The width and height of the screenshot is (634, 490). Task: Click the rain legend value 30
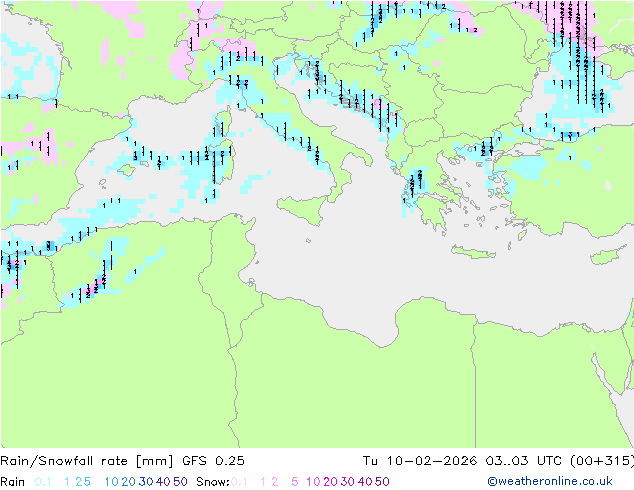(146, 482)
